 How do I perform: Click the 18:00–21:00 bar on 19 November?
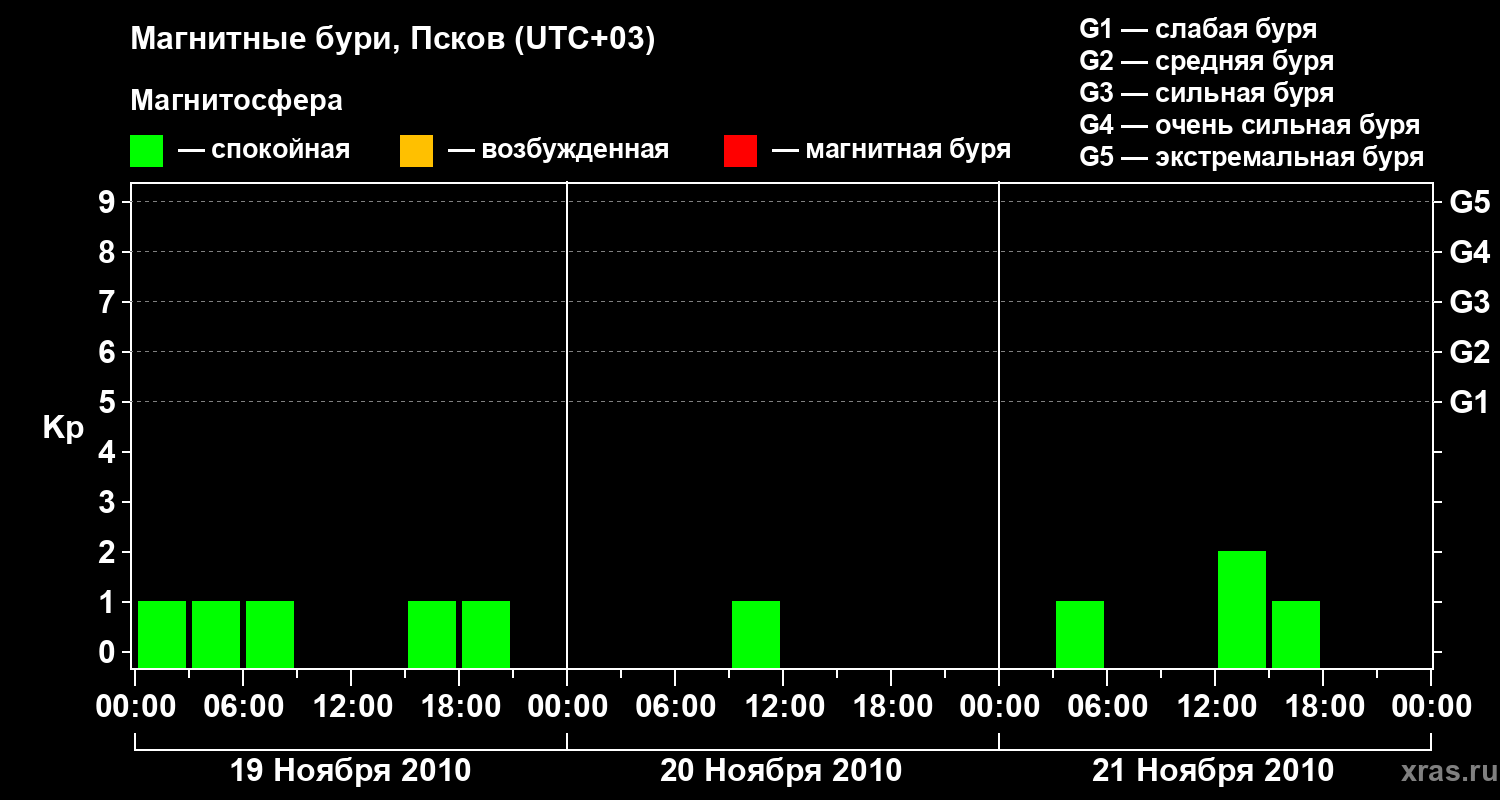[x=486, y=634]
